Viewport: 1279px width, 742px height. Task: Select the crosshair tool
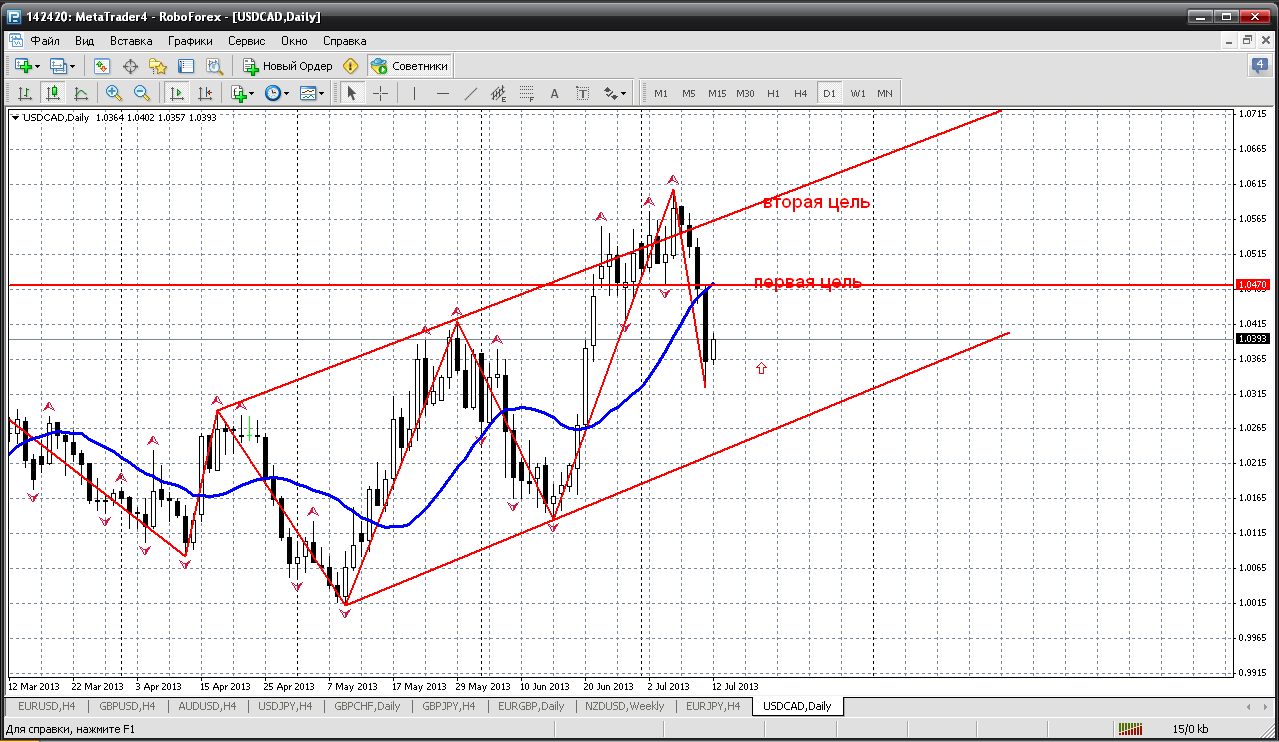[x=381, y=93]
